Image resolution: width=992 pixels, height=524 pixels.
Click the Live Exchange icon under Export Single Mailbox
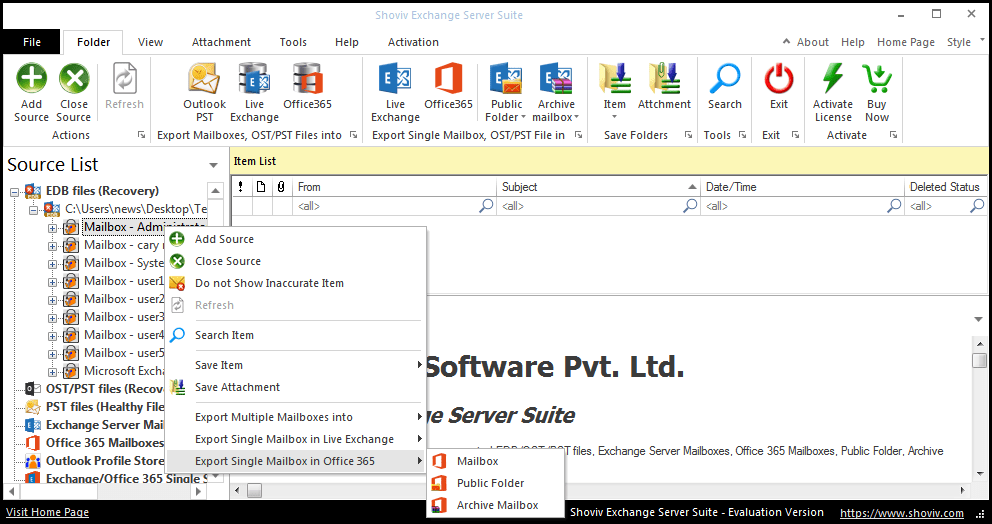tap(395, 78)
